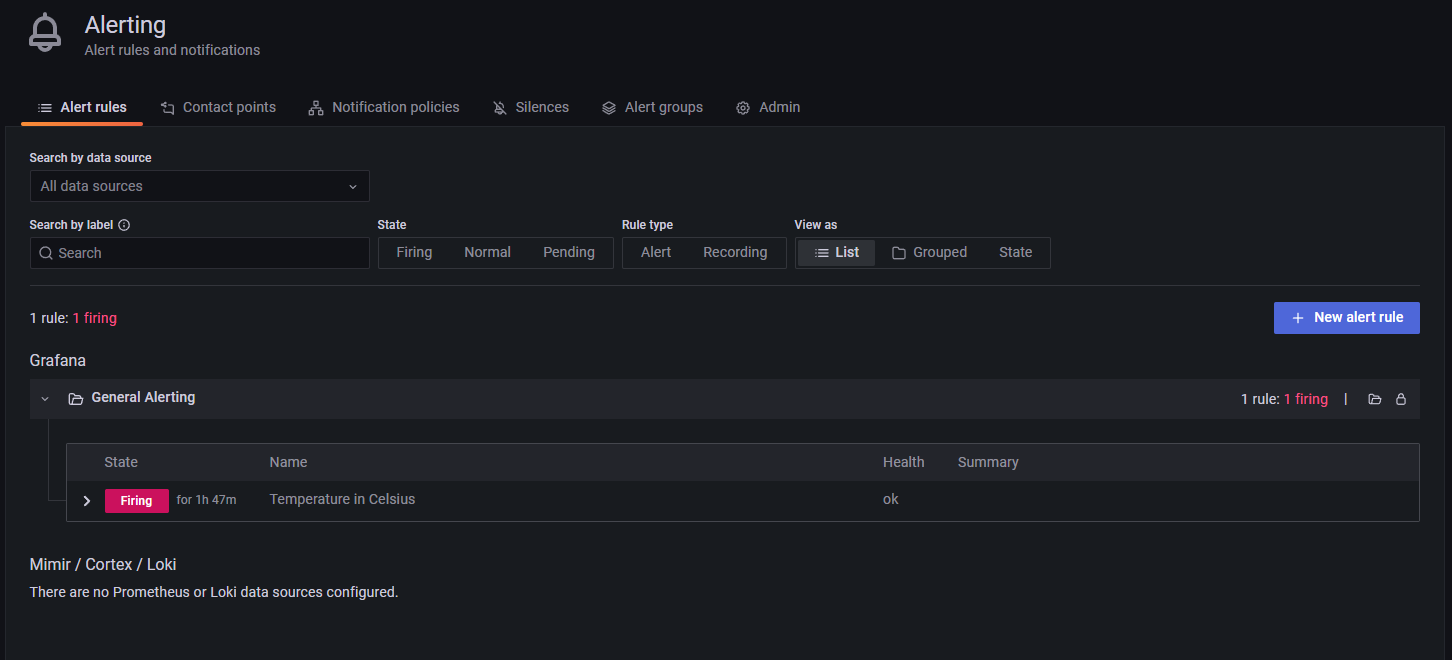This screenshot has width=1452, height=660.
Task: View rules as List
Action: pos(836,253)
